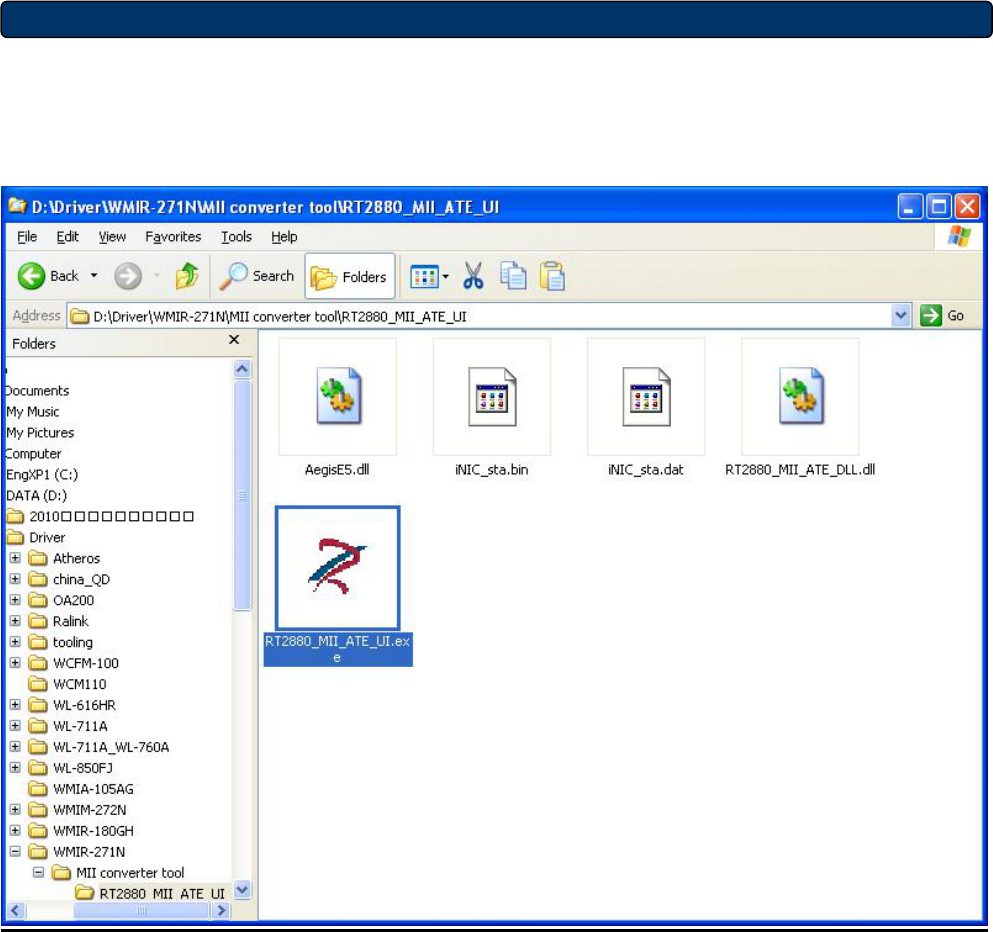Select the WMIR-180GH folder in tree
This screenshot has height=932, width=993.
[x=93, y=831]
